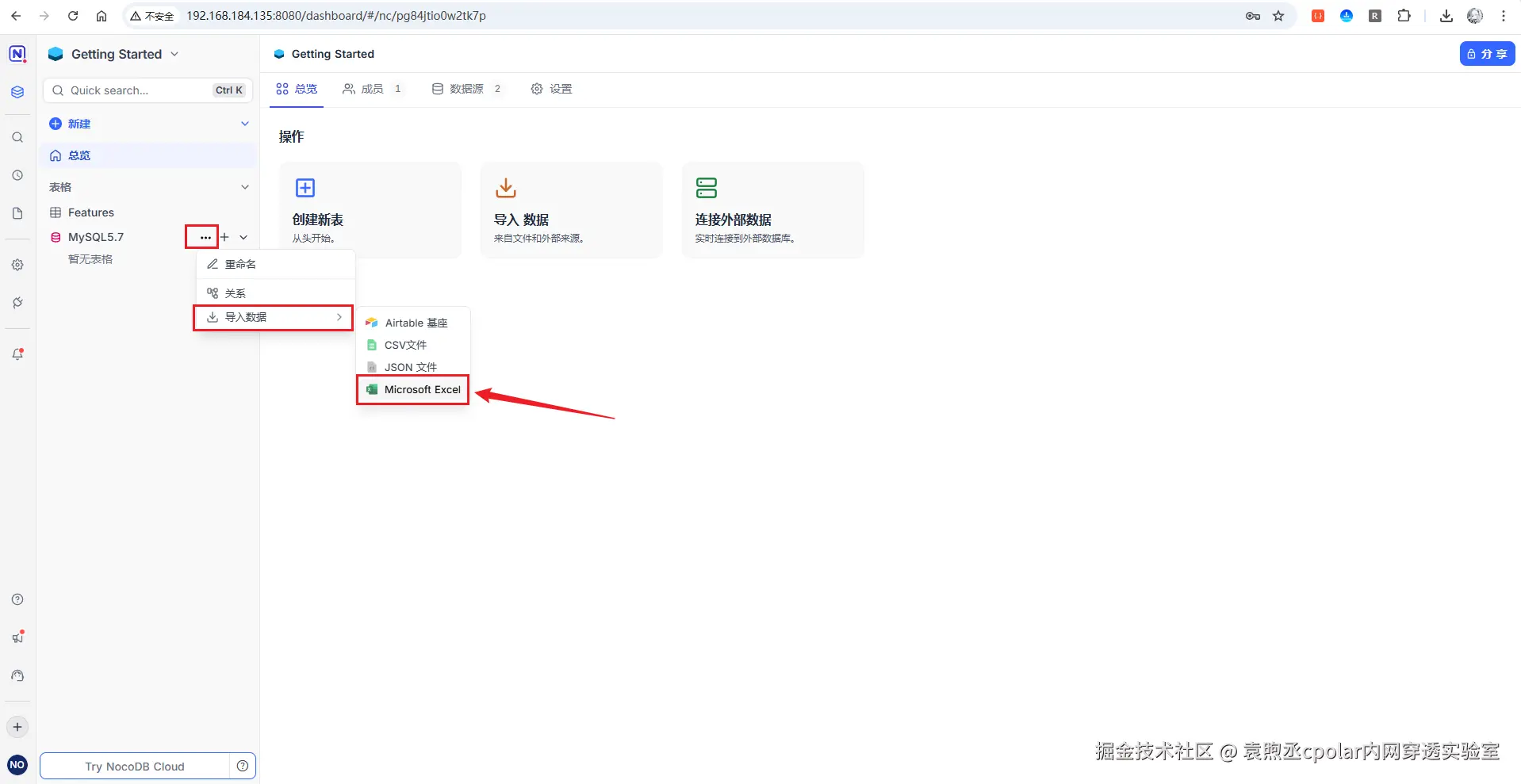Open 总览 in the sidebar
This screenshot has width=1521, height=784.
click(148, 155)
